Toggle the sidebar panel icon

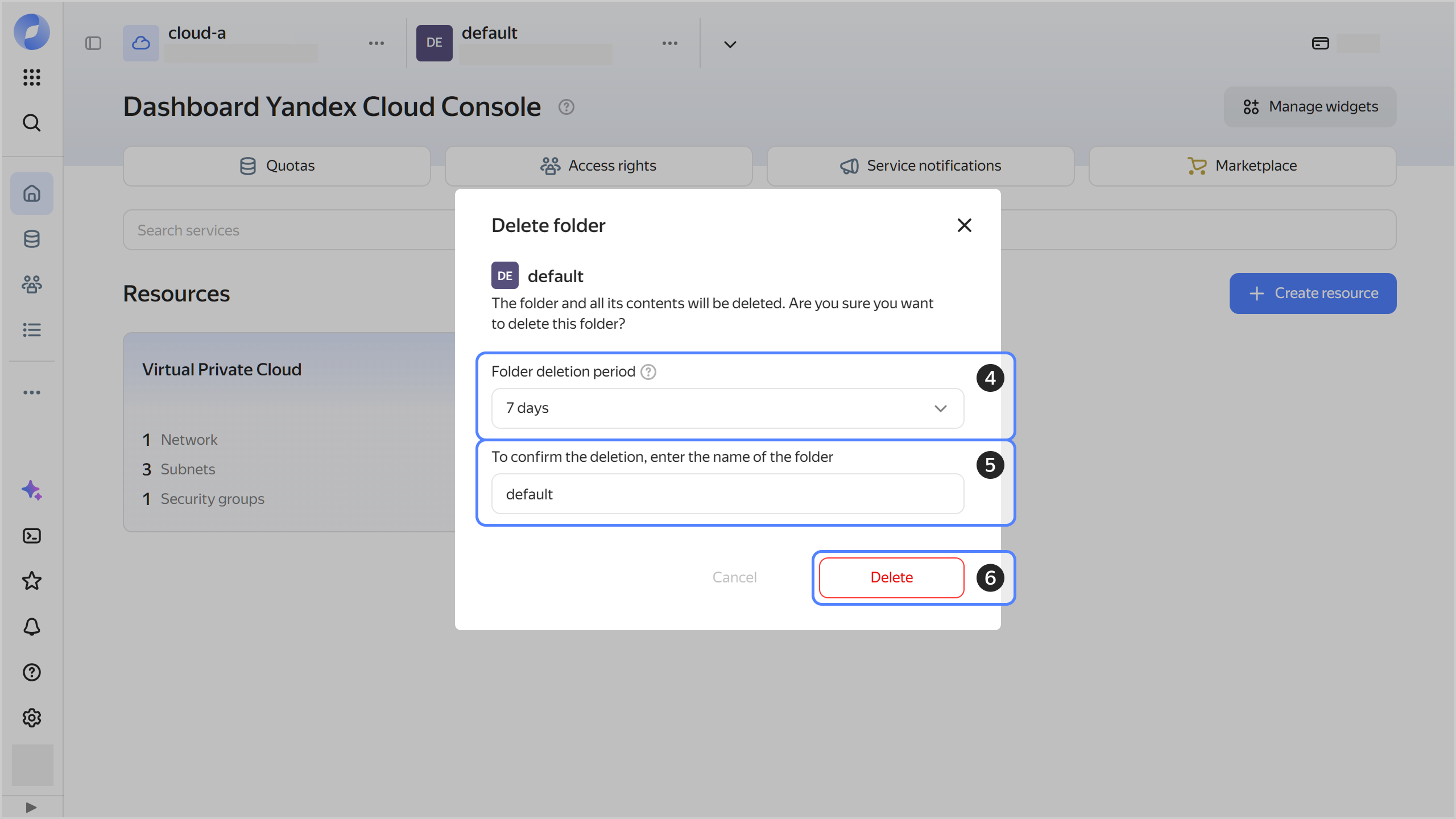tap(93, 43)
